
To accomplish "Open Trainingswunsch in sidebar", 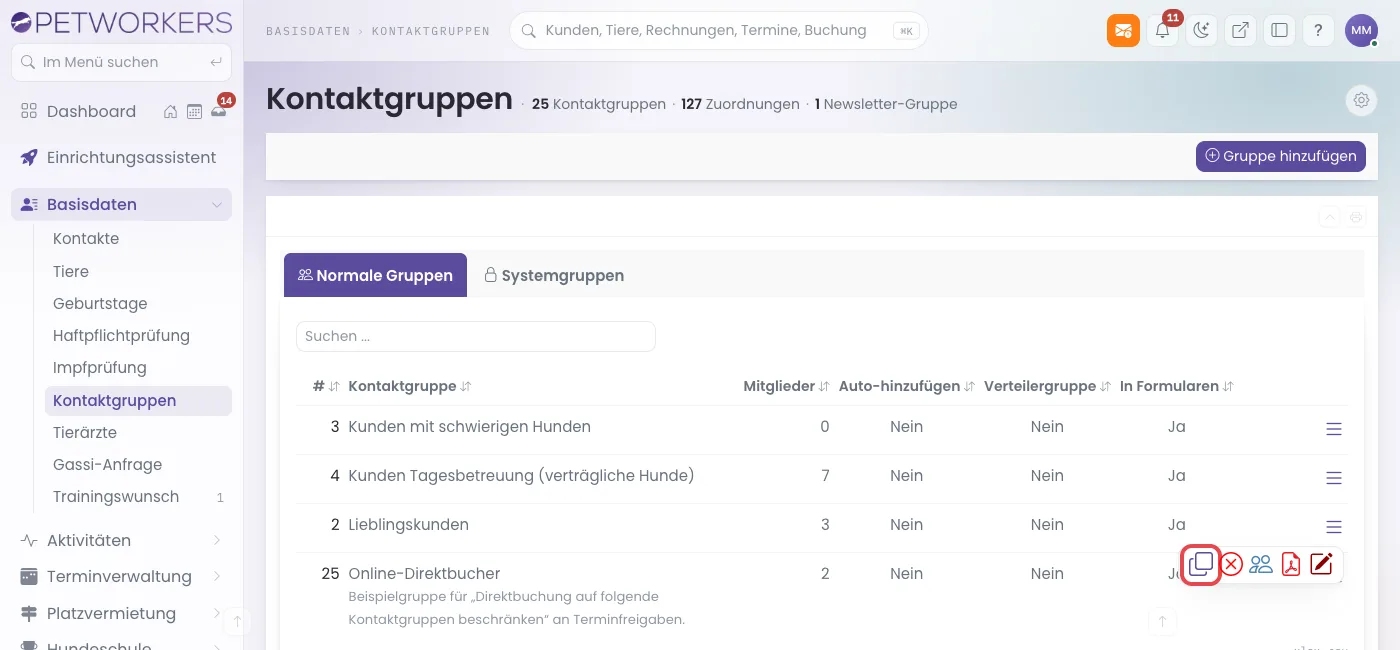I will (138, 496).
